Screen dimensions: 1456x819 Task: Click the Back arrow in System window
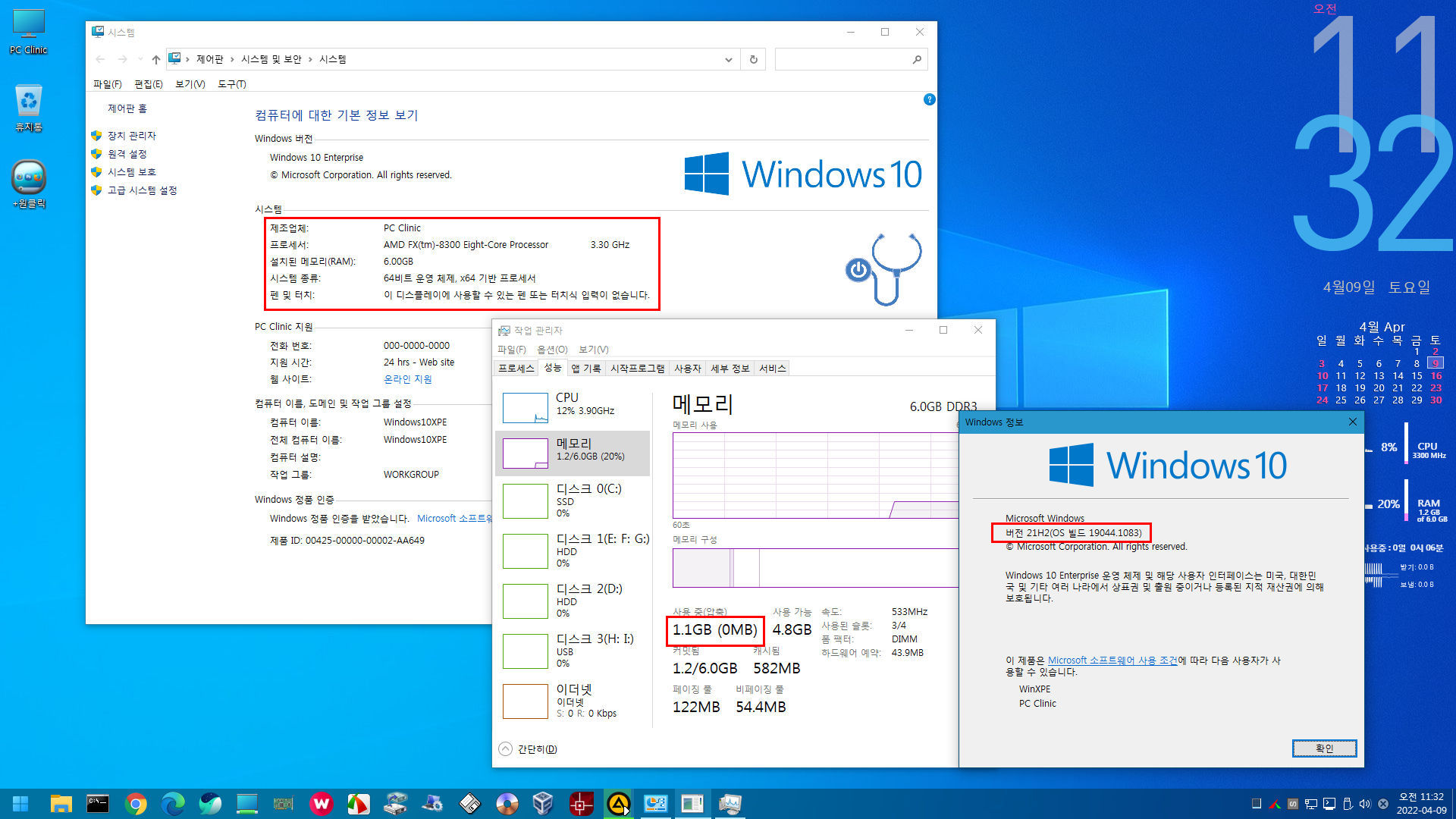[100, 59]
